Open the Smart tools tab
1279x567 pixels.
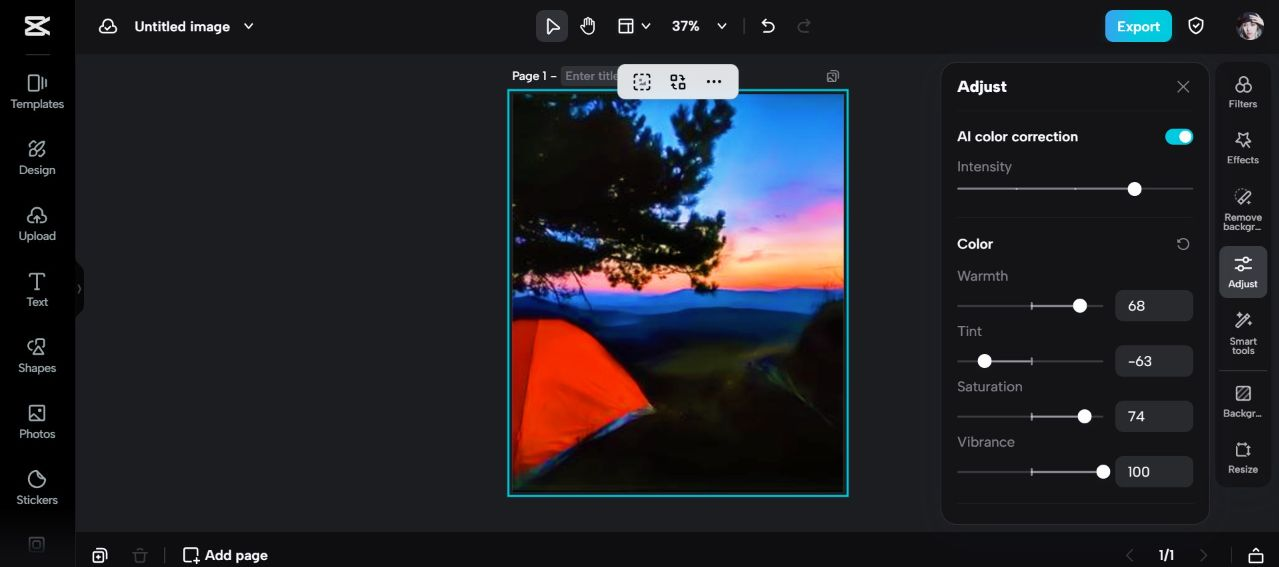(x=1243, y=333)
